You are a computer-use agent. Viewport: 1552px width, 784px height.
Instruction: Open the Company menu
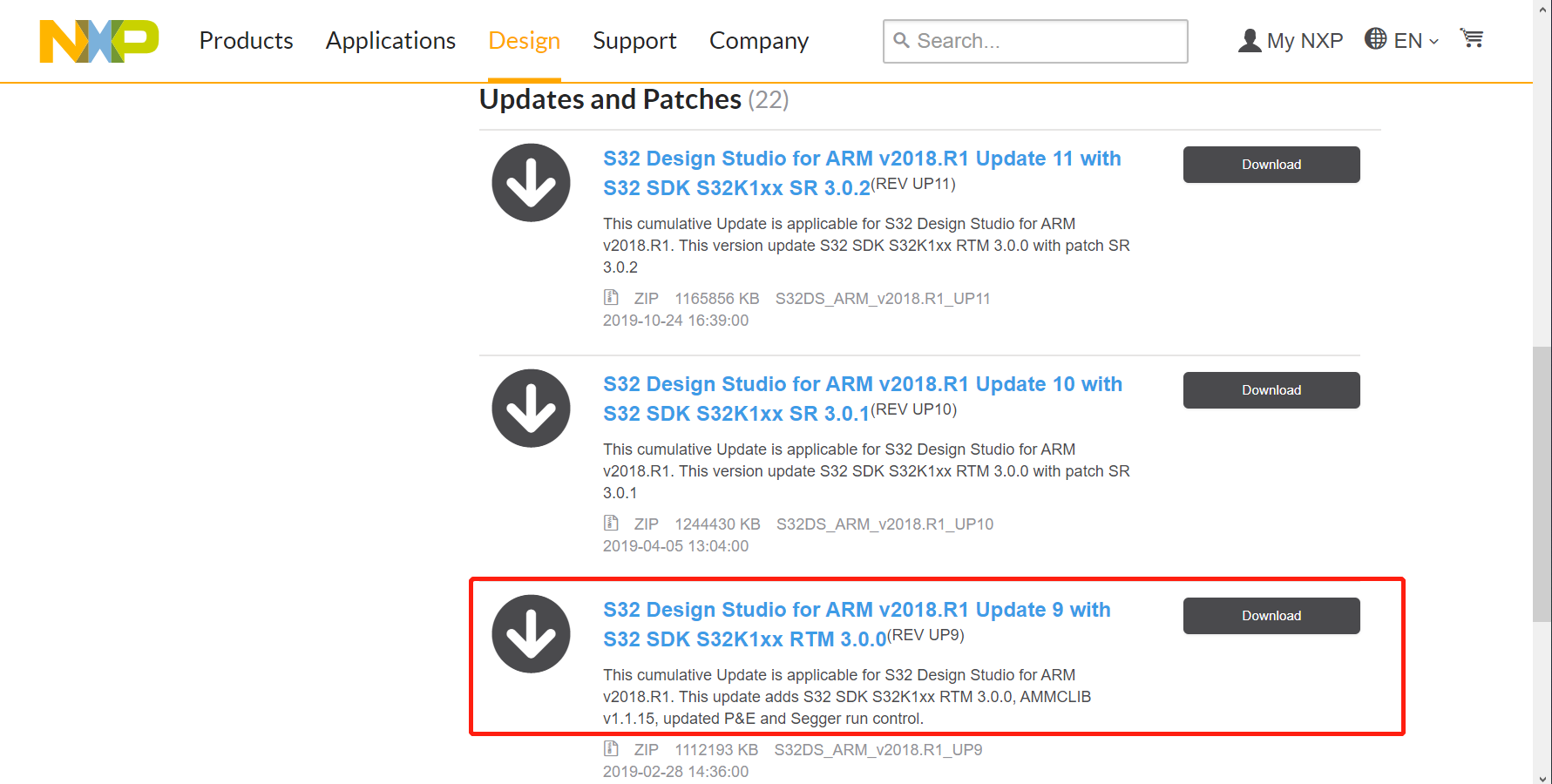coord(758,41)
